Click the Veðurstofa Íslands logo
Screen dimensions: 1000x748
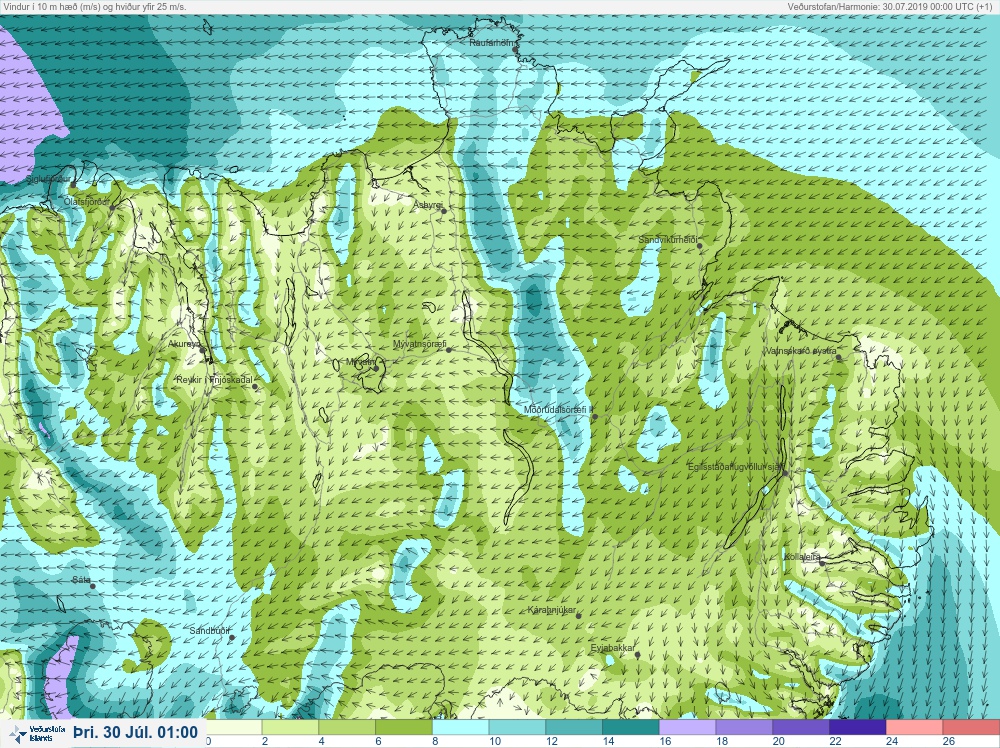pos(38,734)
